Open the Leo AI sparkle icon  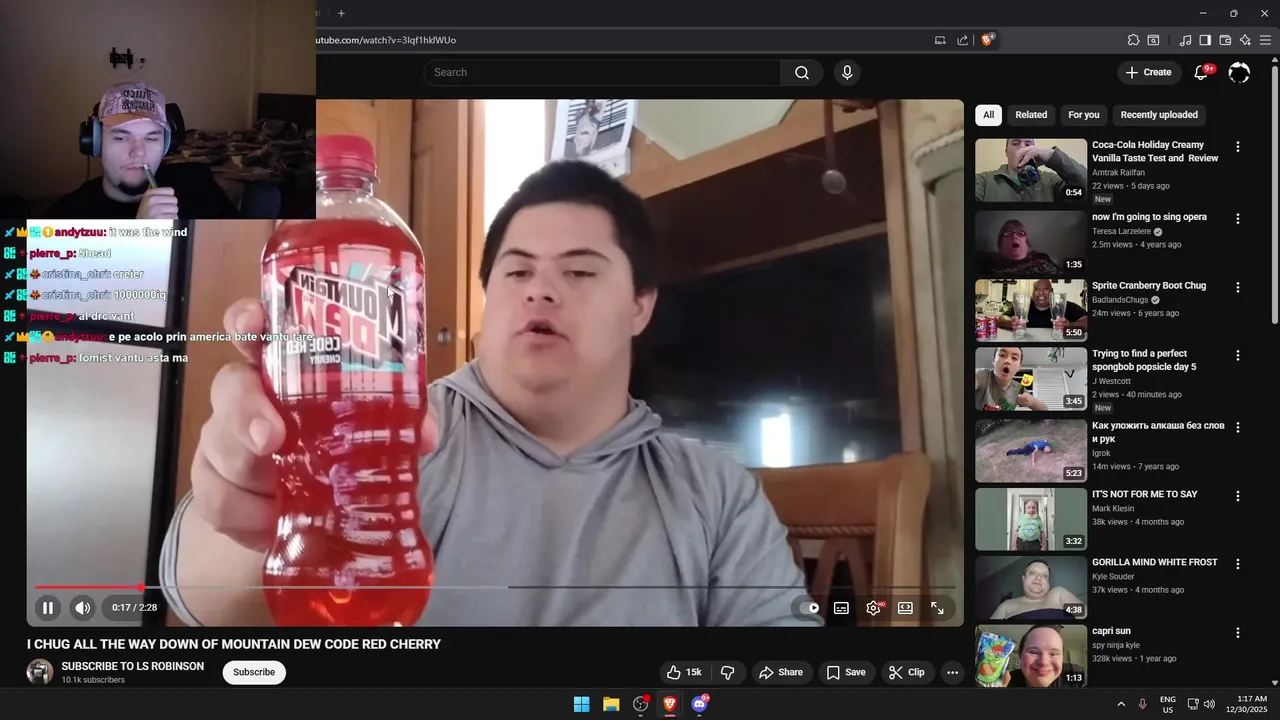tap(1245, 40)
